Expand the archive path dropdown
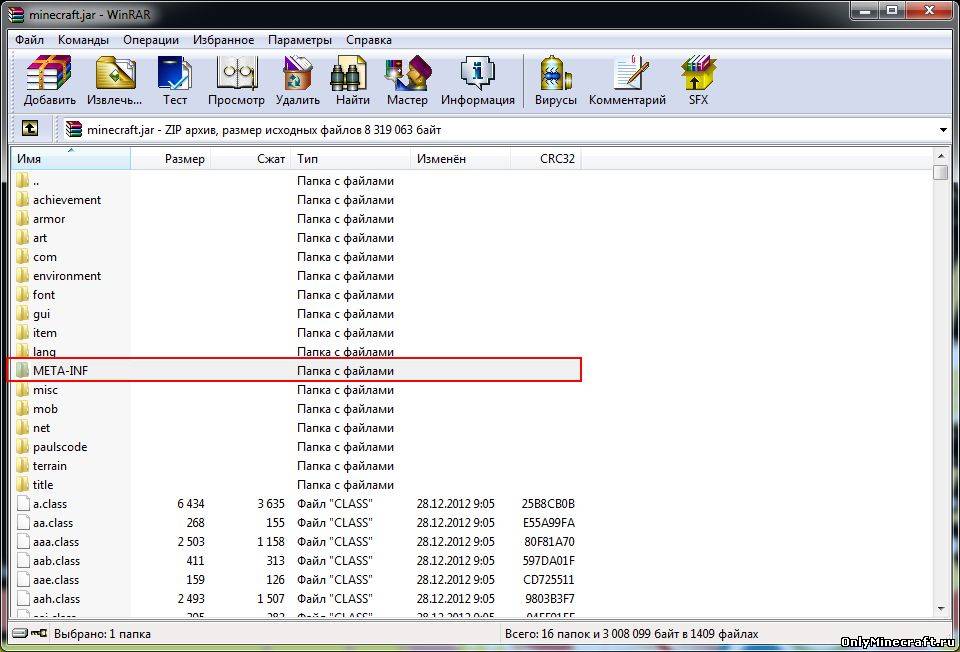The image size is (960, 652). (x=943, y=130)
